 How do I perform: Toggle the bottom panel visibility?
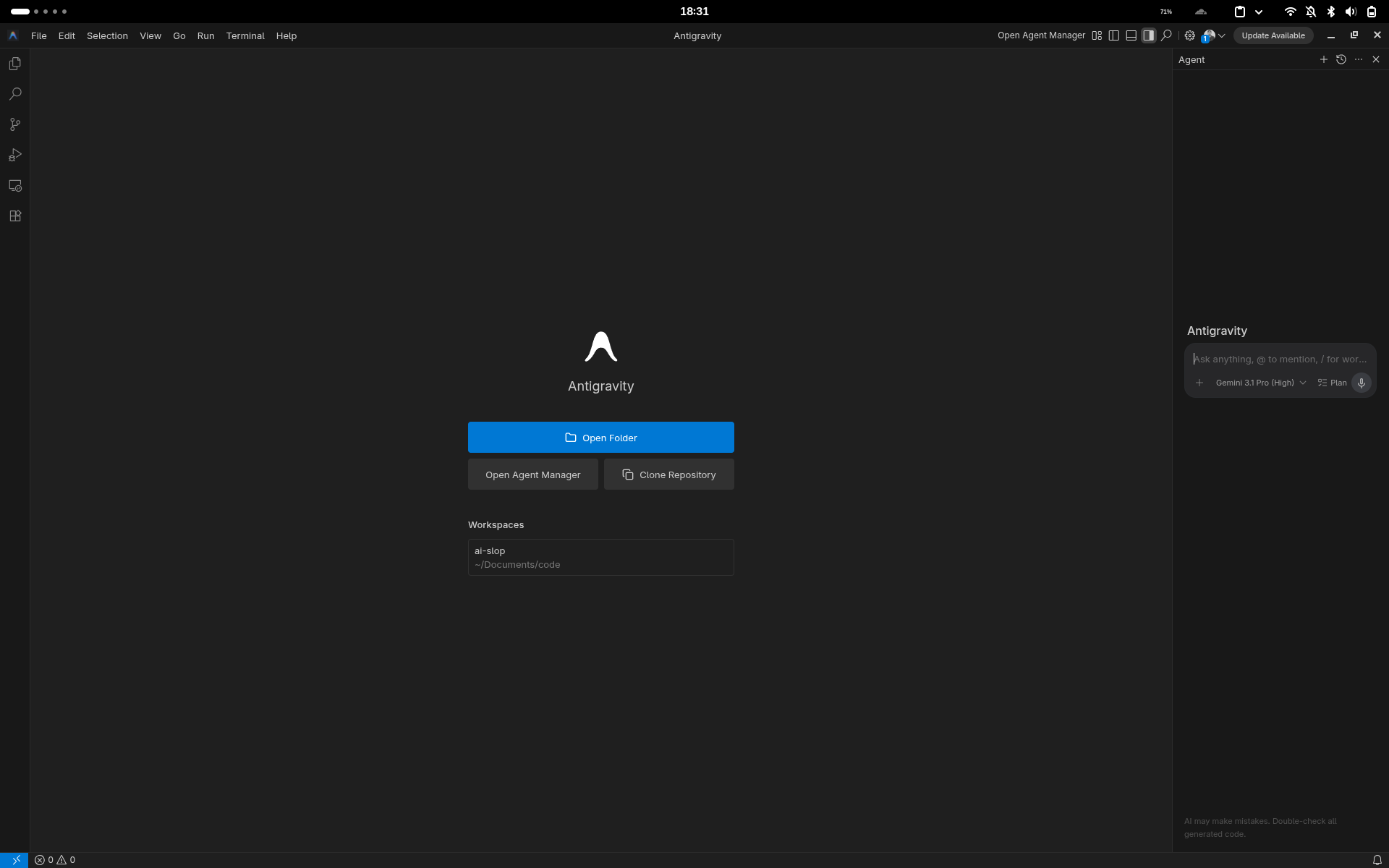1131,35
